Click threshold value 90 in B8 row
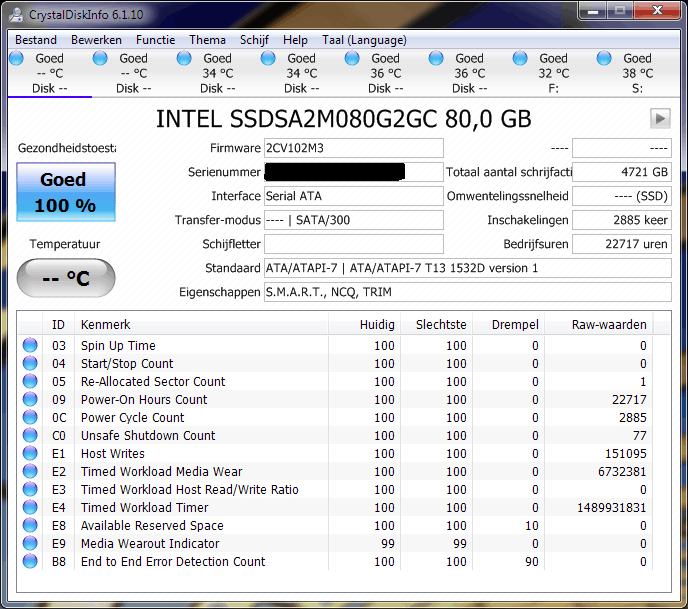 (x=532, y=562)
